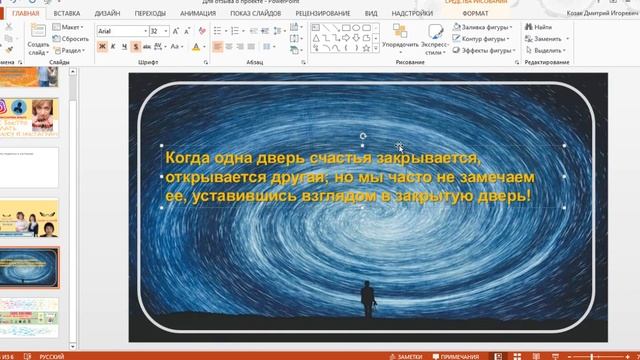Select the five-point star shape in gallery

[x=366, y=48]
